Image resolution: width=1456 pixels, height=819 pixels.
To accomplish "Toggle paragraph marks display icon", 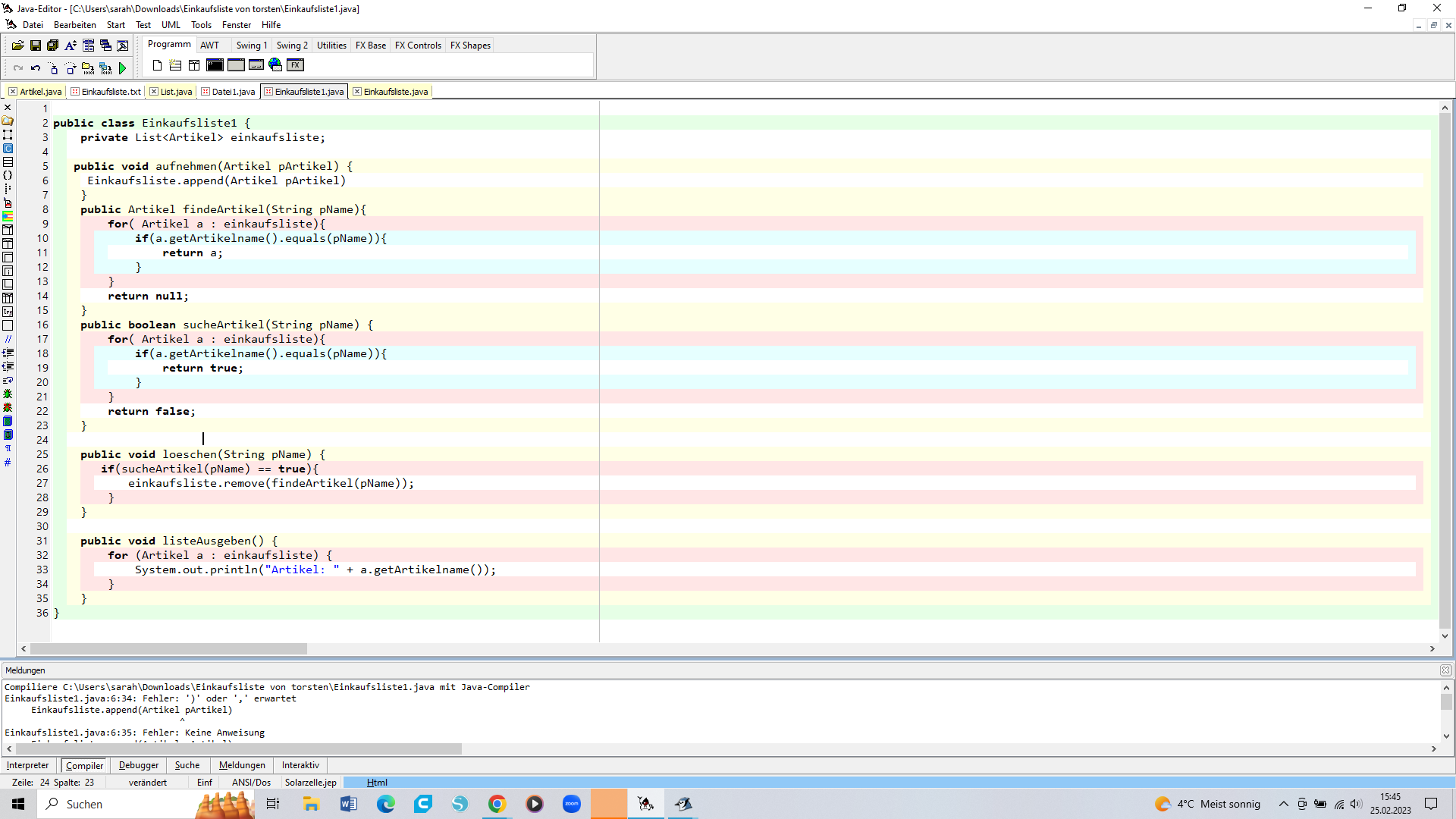I will click(8, 448).
